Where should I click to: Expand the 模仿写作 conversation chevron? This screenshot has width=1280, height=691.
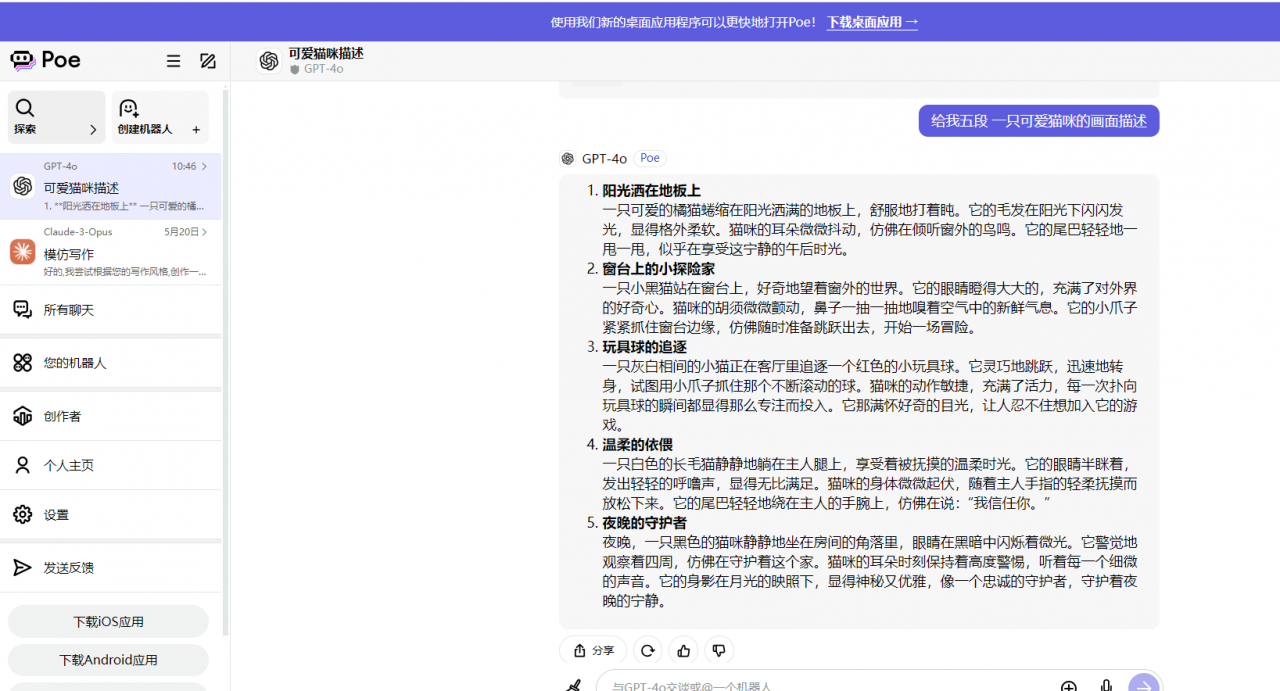pyautogui.click(x=203, y=232)
